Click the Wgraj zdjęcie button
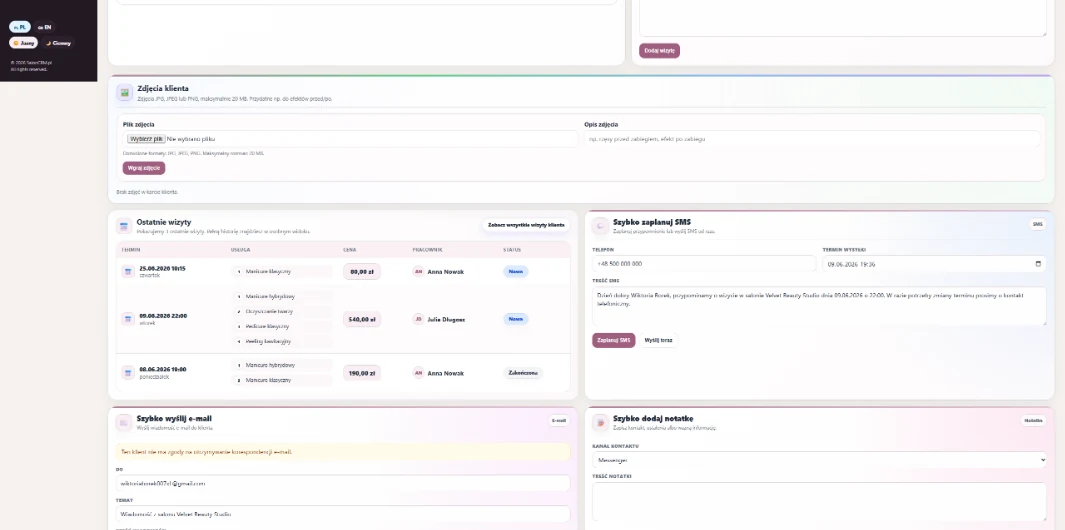The image size is (1065, 530). click(144, 168)
